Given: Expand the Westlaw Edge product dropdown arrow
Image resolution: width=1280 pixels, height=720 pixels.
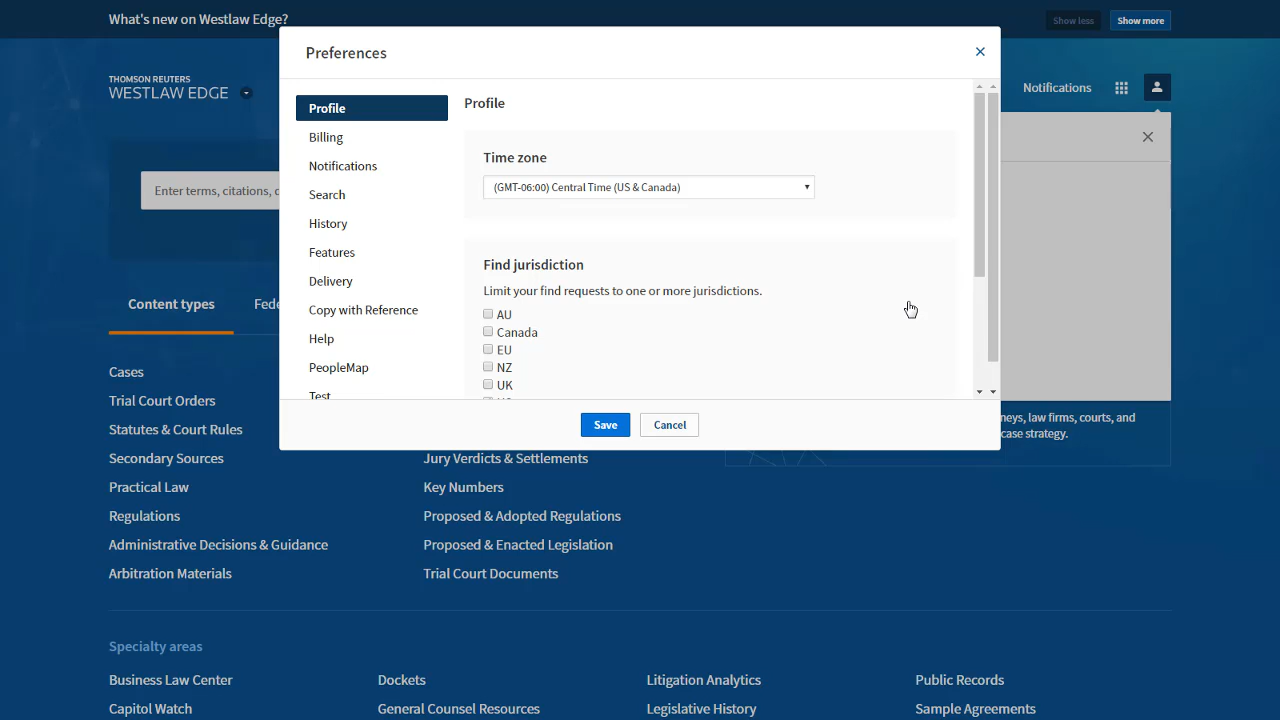Looking at the screenshot, I should tap(246, 93).
